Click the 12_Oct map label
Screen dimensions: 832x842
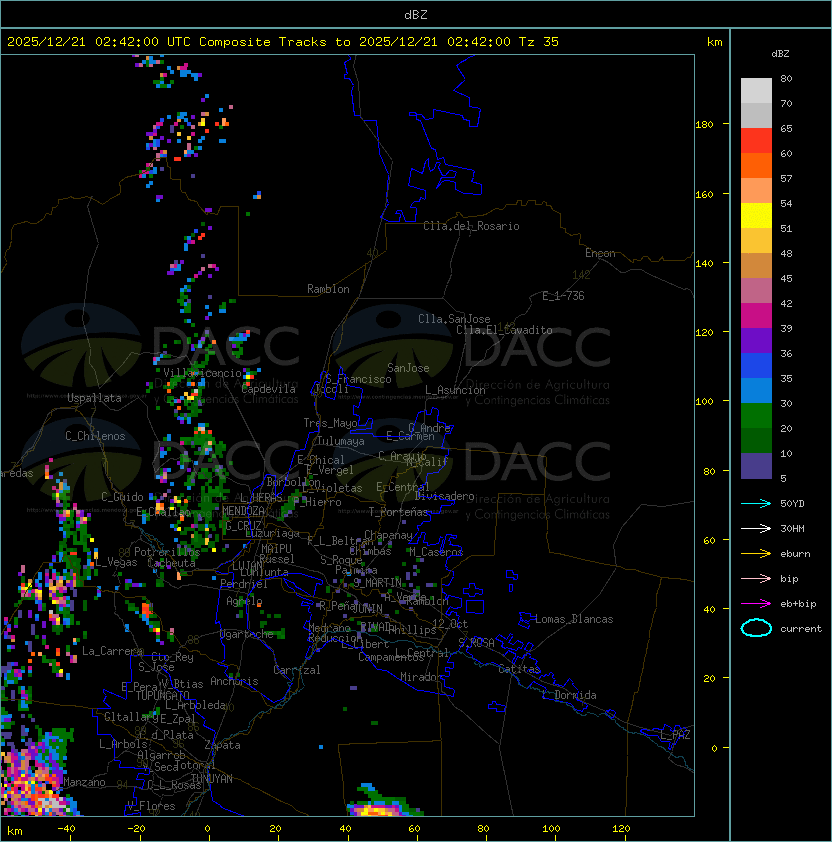coord(450,624)
